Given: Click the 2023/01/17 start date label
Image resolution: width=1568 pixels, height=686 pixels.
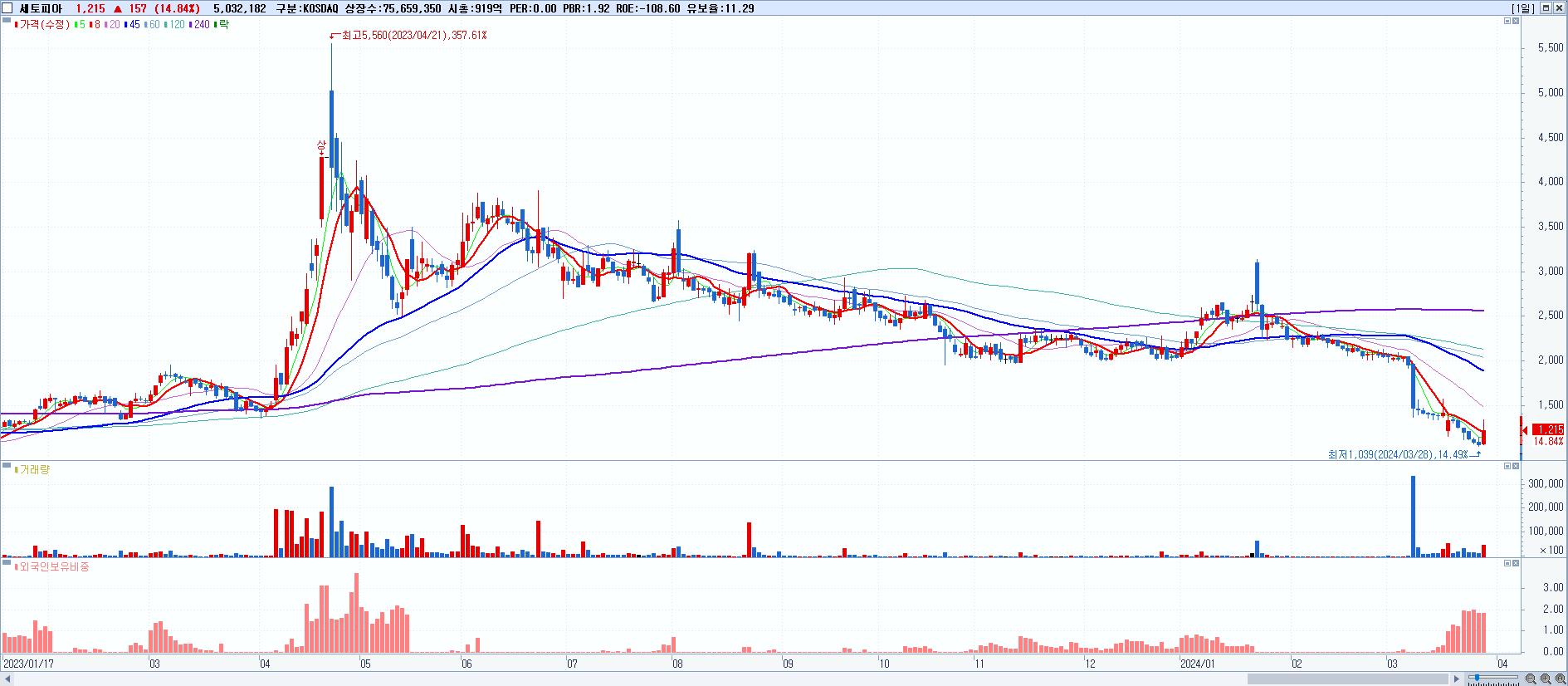Looking at the screenshot, I should tap(29, 664).
